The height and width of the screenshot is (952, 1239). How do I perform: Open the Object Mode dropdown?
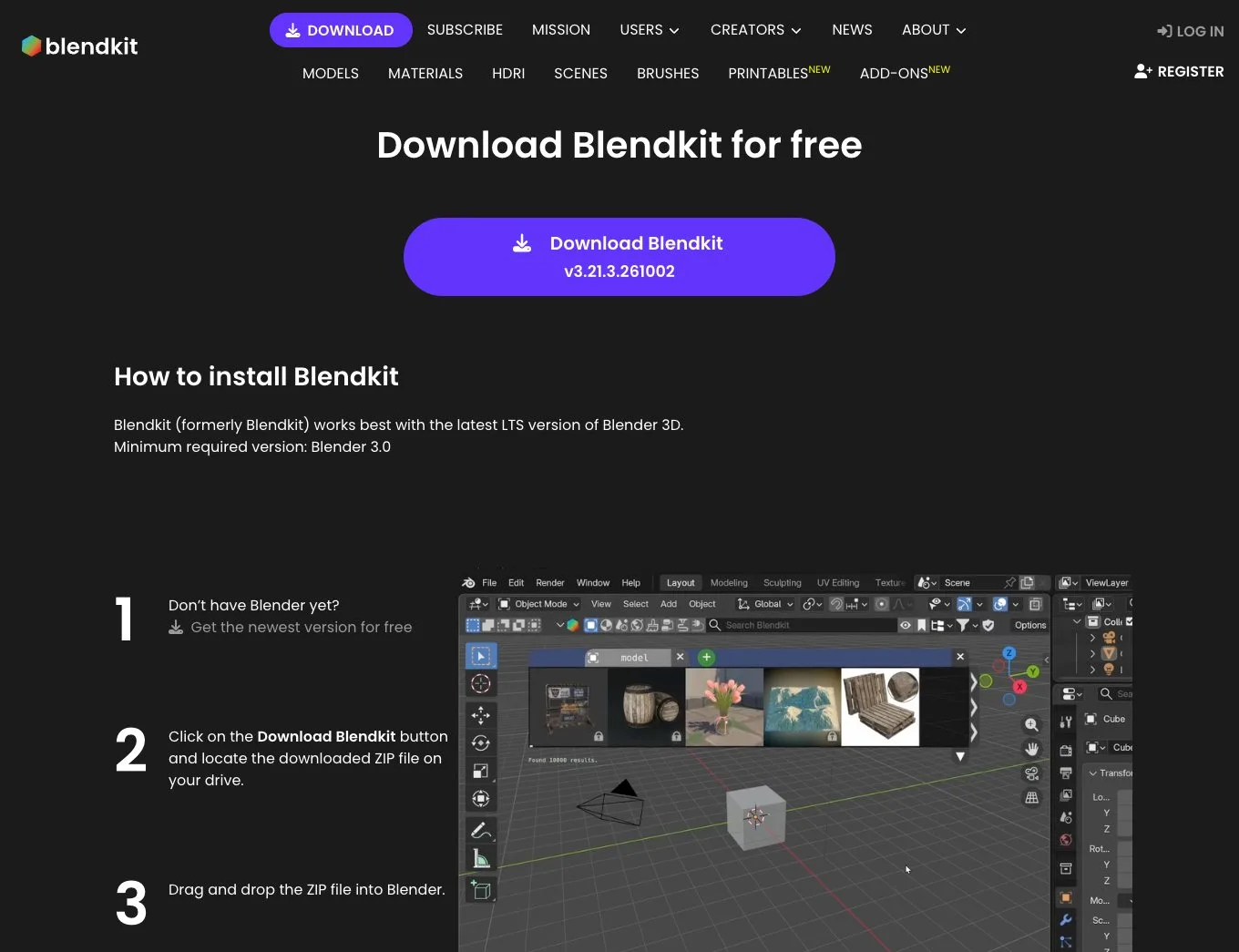coord(539,604)
